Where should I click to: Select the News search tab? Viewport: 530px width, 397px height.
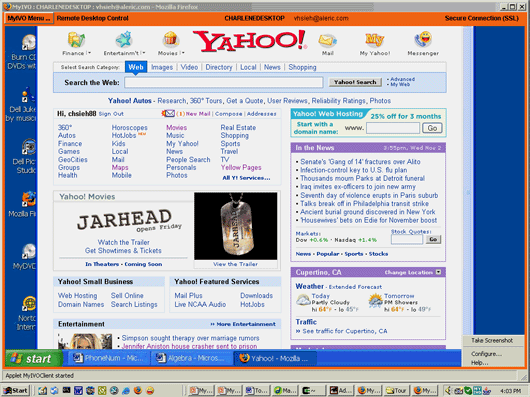pos(272,67)
